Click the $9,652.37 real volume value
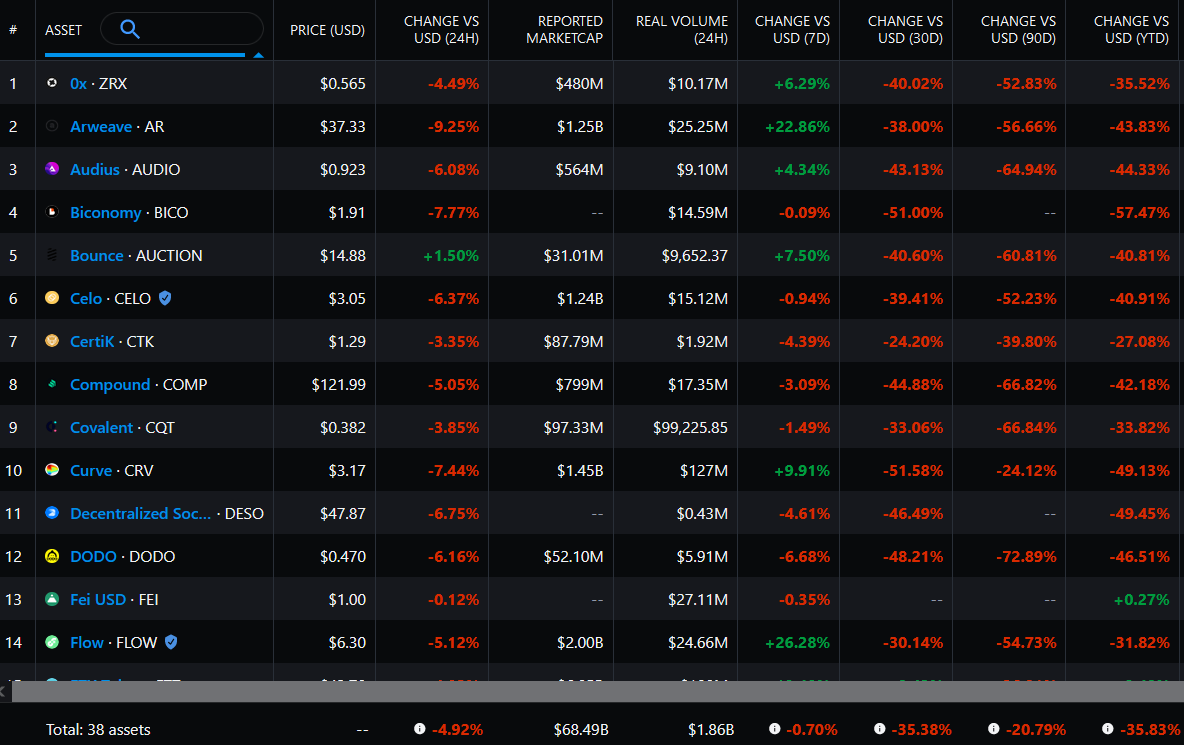 point(695,255)
